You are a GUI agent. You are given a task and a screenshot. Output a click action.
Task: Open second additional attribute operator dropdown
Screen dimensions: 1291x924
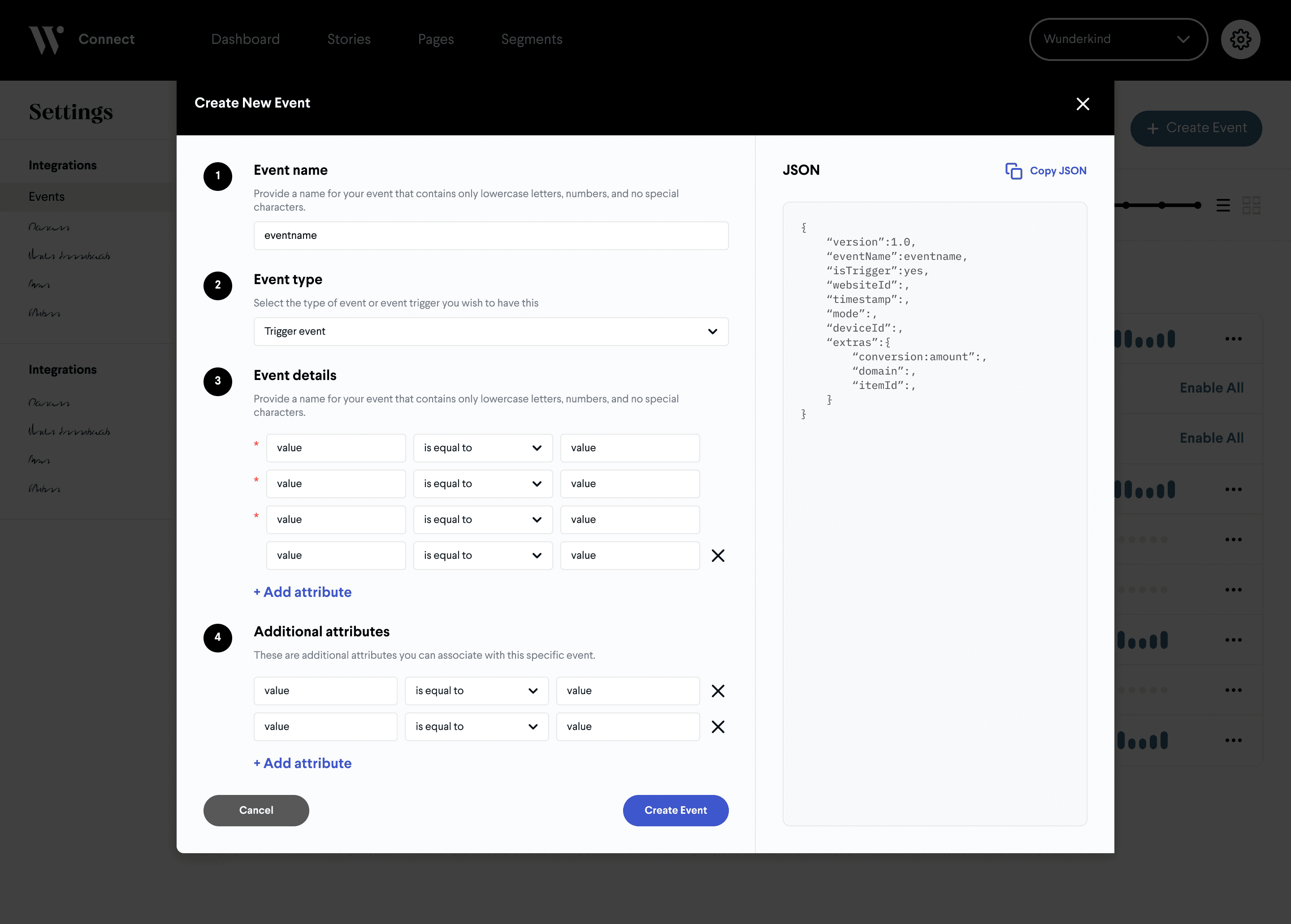point(476,726)
